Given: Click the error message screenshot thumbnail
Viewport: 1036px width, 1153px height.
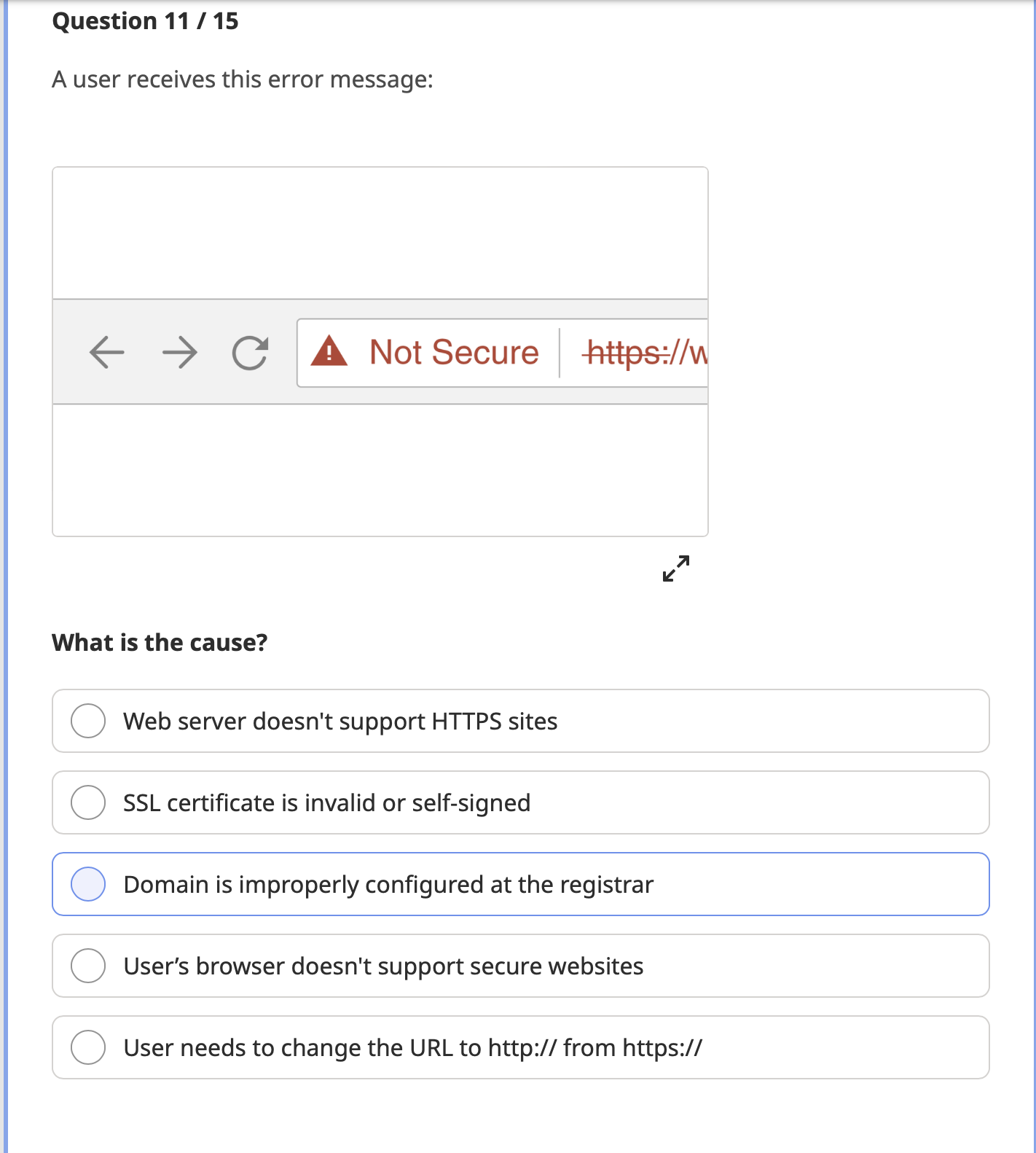Looking at the screenshot, I should click(x=380, y=351).
